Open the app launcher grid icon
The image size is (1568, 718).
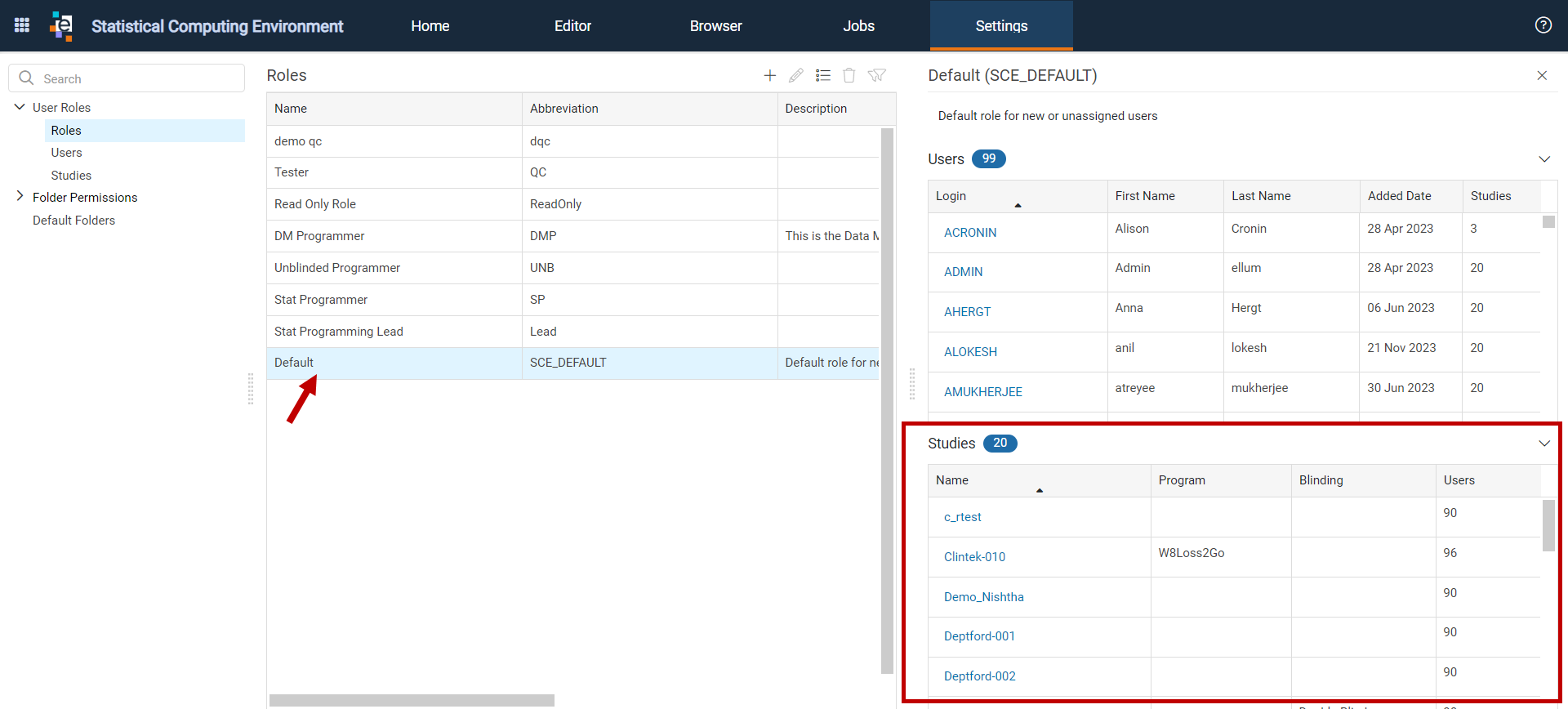(22, 25)
